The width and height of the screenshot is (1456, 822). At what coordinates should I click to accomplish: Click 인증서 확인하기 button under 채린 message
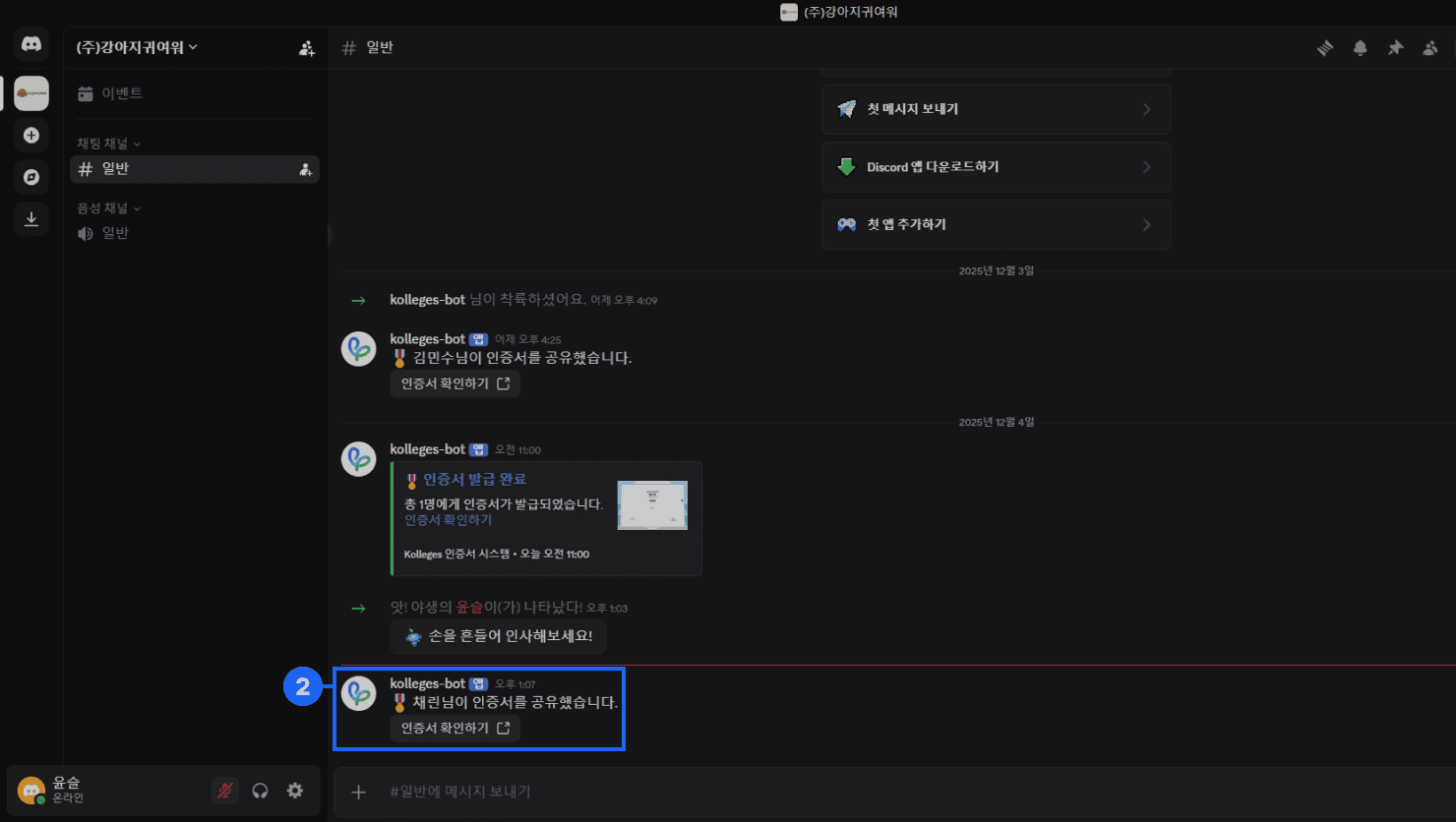pyautogui.click(x=455, y=729)
